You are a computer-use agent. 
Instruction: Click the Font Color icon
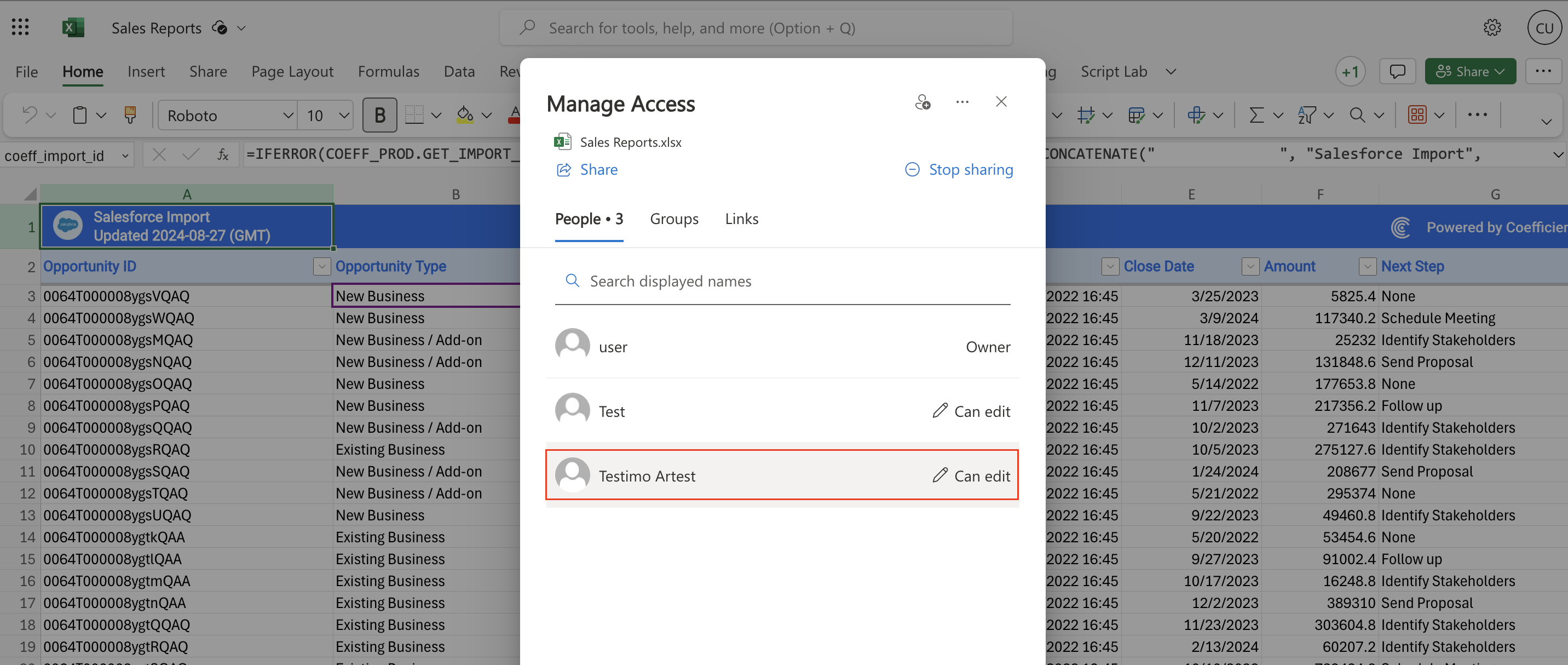(514, 115)
